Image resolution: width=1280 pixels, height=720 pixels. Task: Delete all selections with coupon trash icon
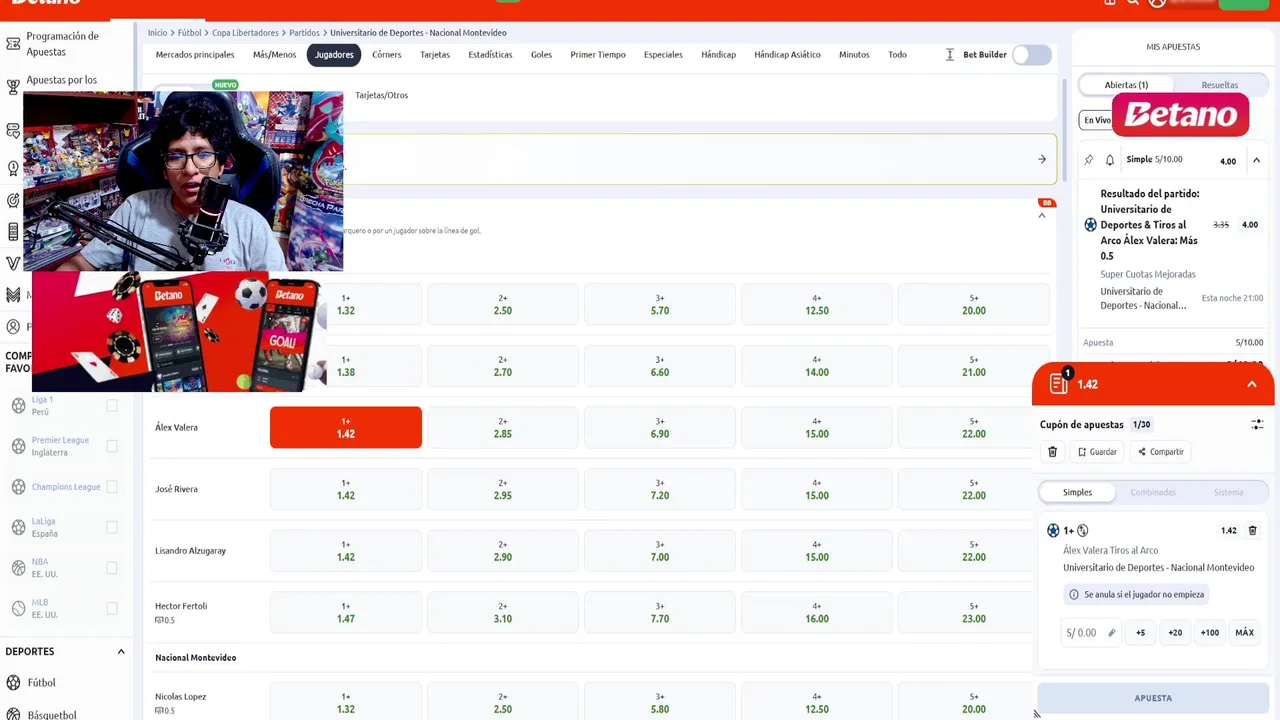1052,452
